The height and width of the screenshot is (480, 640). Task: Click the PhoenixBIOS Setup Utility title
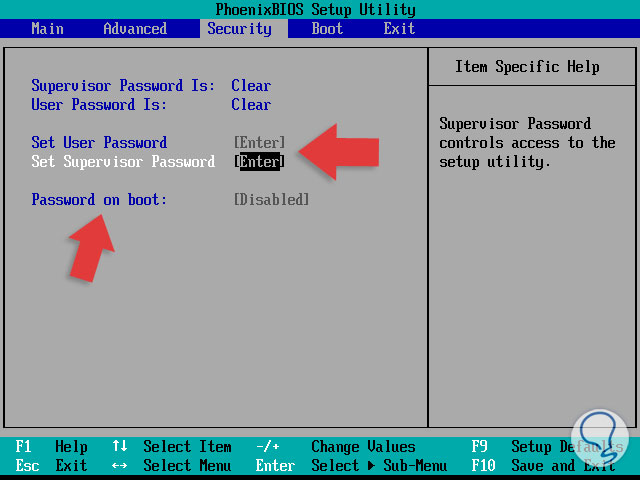[316, 9]
